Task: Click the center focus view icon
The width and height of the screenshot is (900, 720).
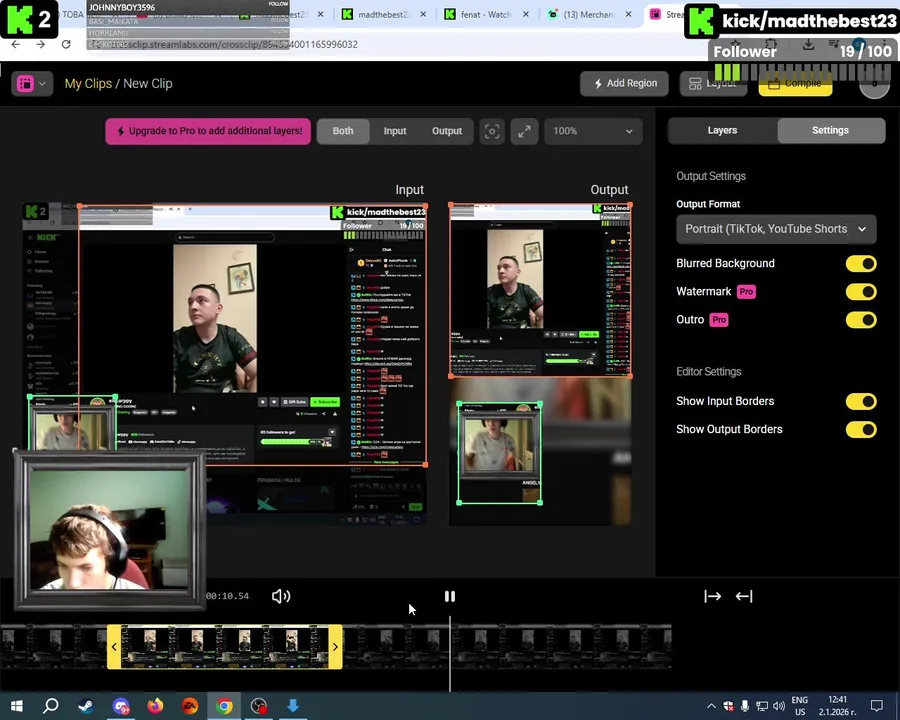Action: (492, 131)
